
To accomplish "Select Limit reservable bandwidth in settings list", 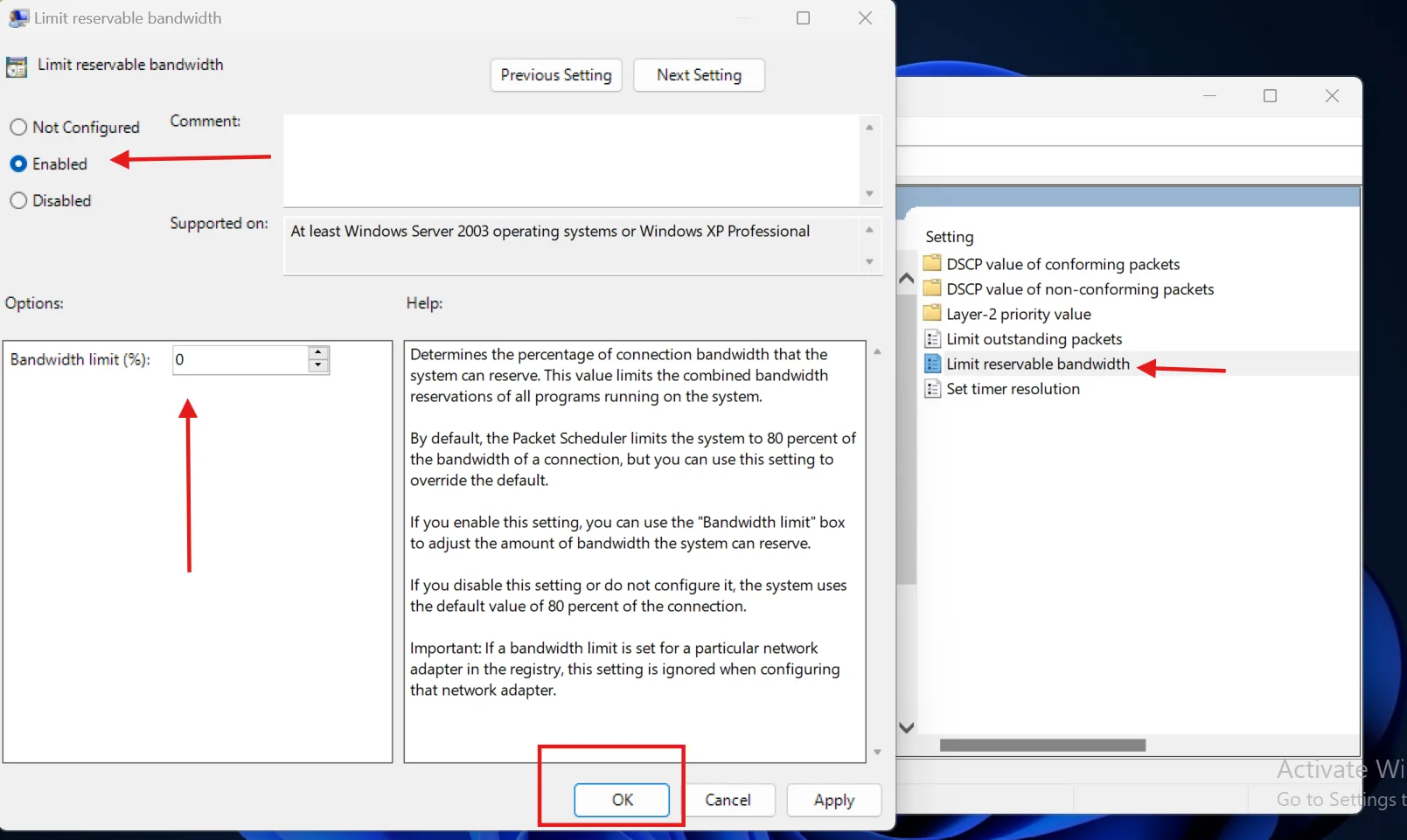I will pyautogui.click(x=1038, y=364).
